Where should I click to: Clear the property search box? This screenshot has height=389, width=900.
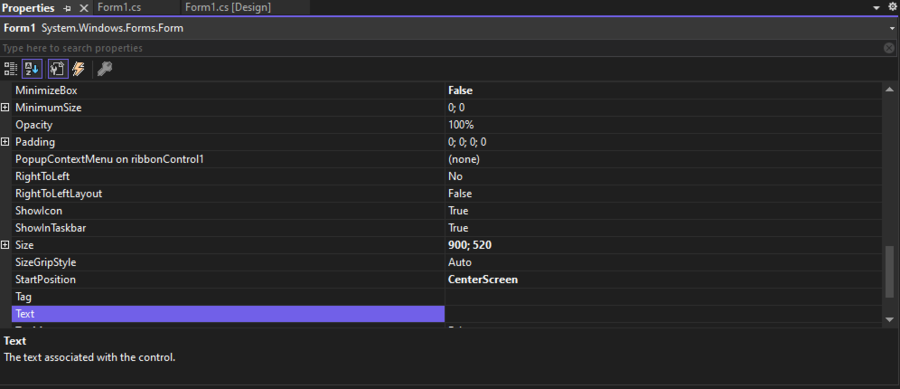point(889,48)
